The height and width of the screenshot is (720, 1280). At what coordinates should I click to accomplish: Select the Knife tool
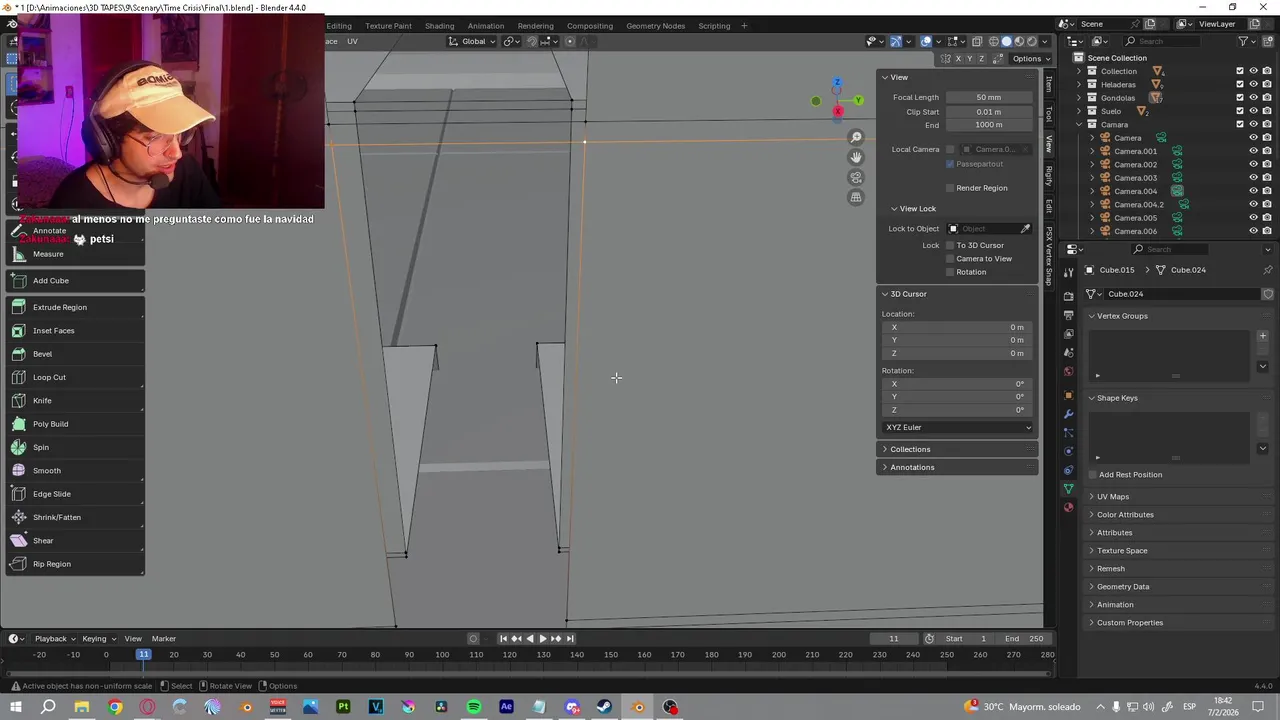(x=75, y=400)
